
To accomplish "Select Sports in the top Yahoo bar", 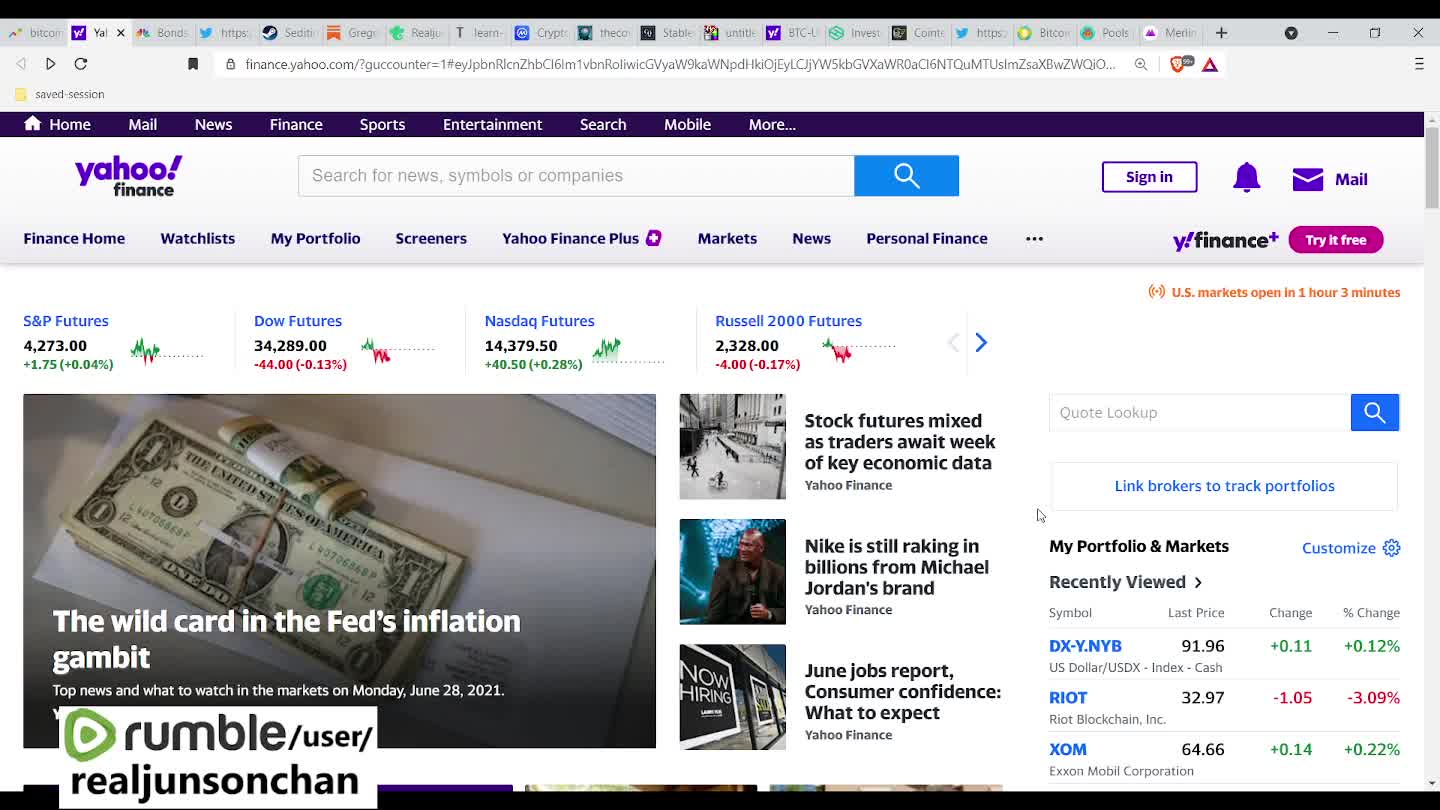I will 382,124.
